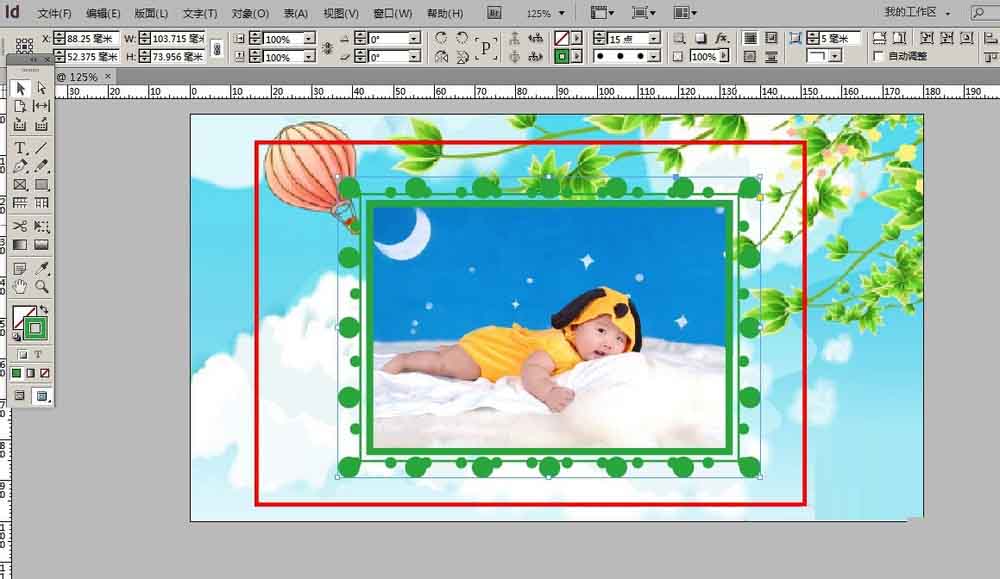
Task: Open the stroke weight 15 点 dropdown
Action: (654, 39)
